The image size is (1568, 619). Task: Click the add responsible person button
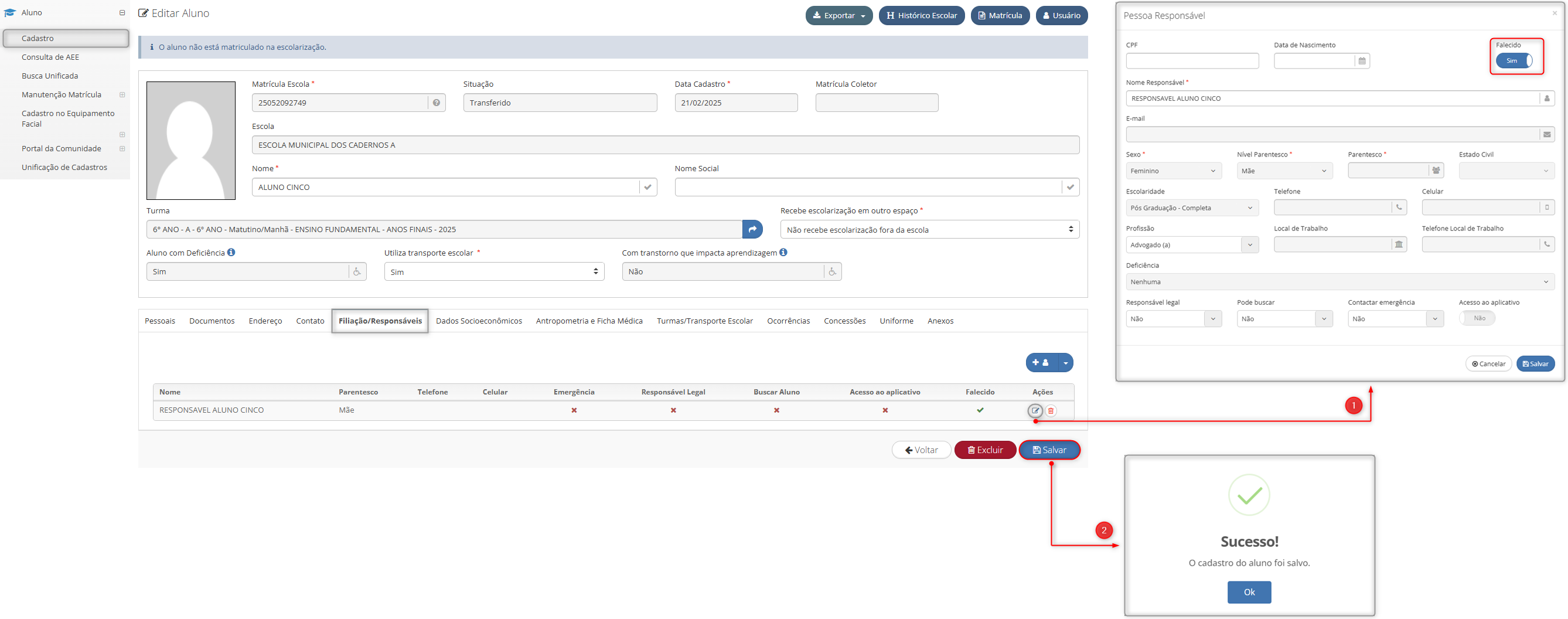[x=1041, y=363]
